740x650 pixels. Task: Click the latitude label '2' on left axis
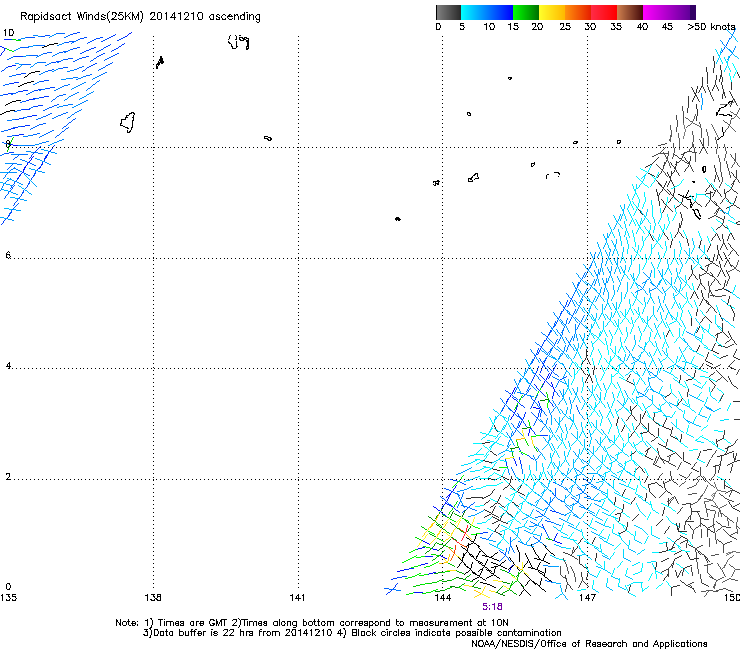point(8,477)
